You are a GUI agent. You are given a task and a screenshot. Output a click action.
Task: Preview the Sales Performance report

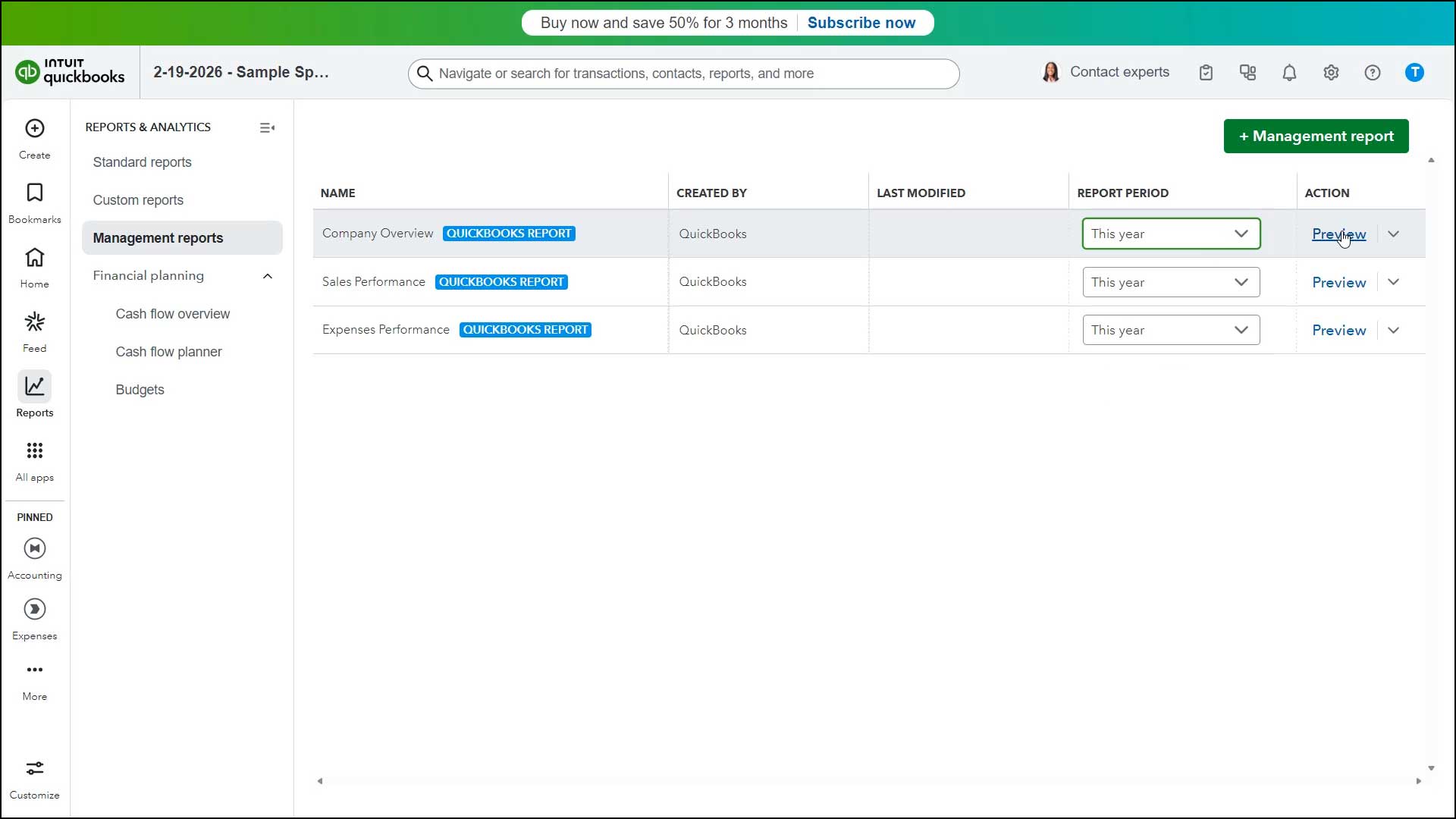[1338, 282]
